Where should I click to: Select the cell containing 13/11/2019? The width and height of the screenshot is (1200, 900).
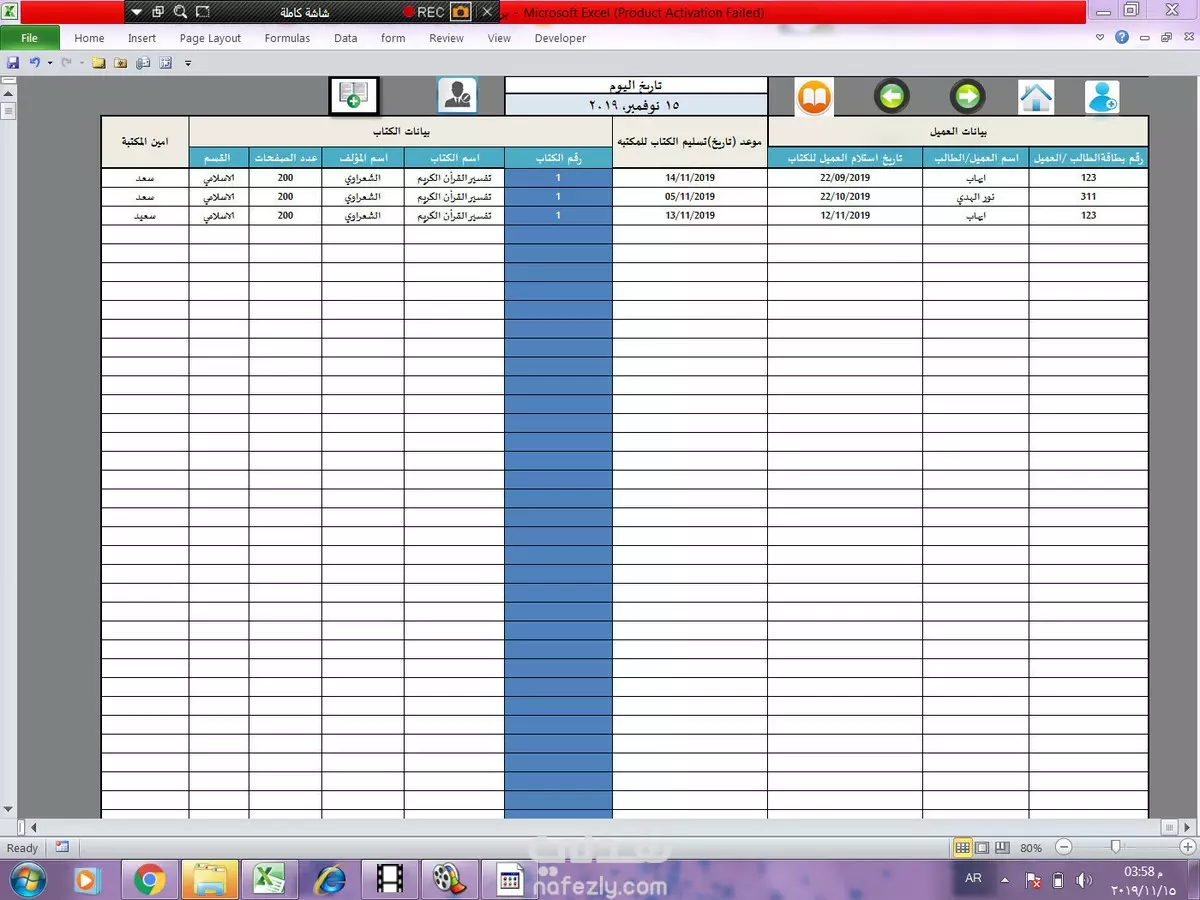pyautogui.click(x=690, y=215)
